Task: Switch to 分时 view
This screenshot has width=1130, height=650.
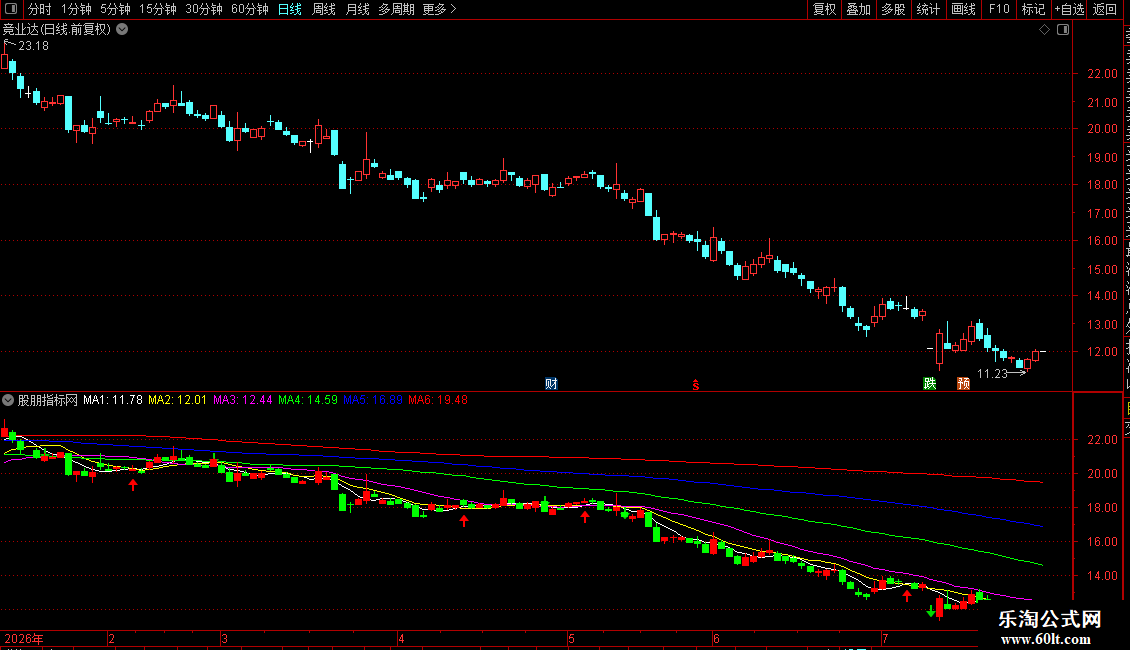Action: point(39,9)
